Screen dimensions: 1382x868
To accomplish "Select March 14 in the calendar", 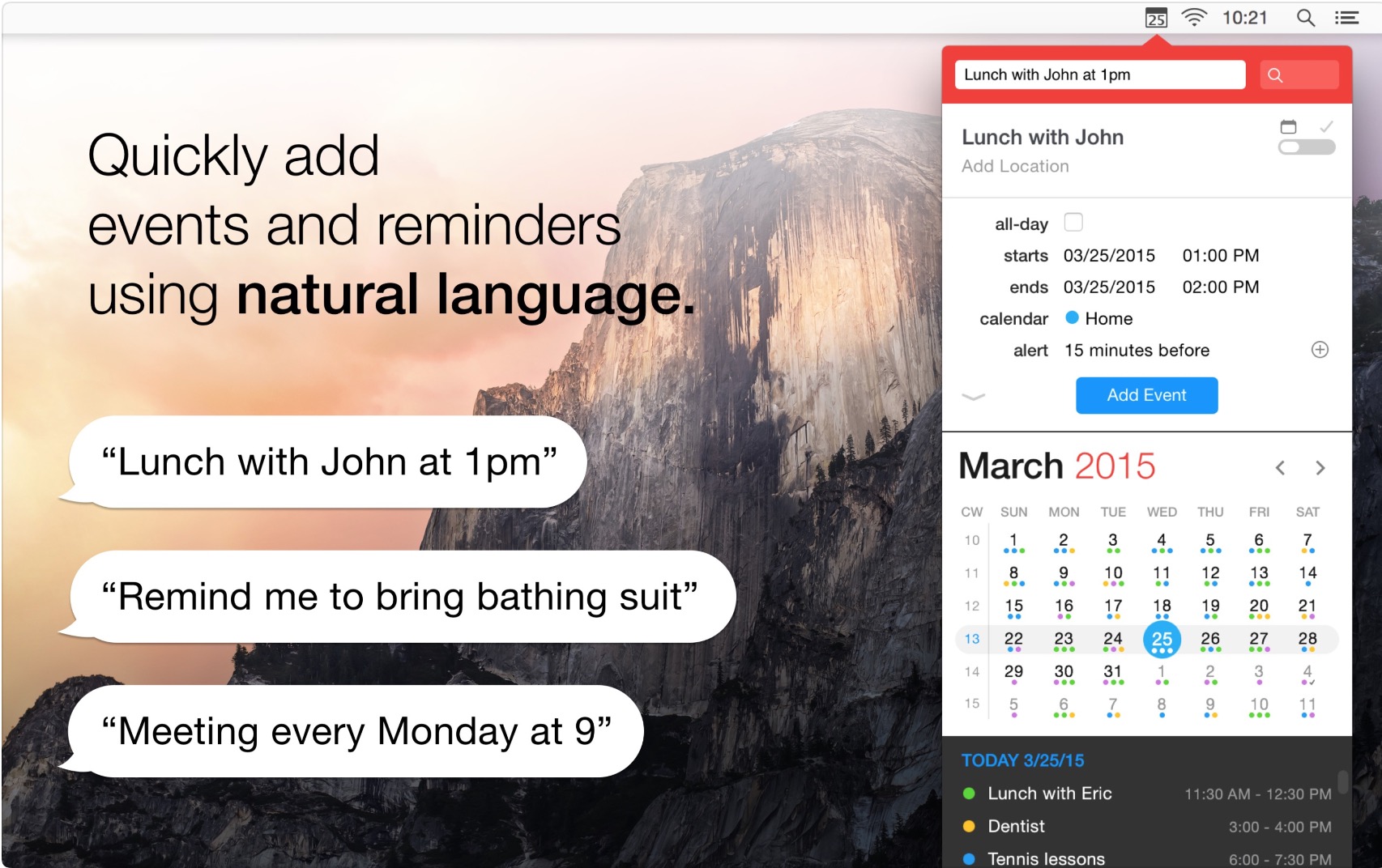I will point(1307,575).
